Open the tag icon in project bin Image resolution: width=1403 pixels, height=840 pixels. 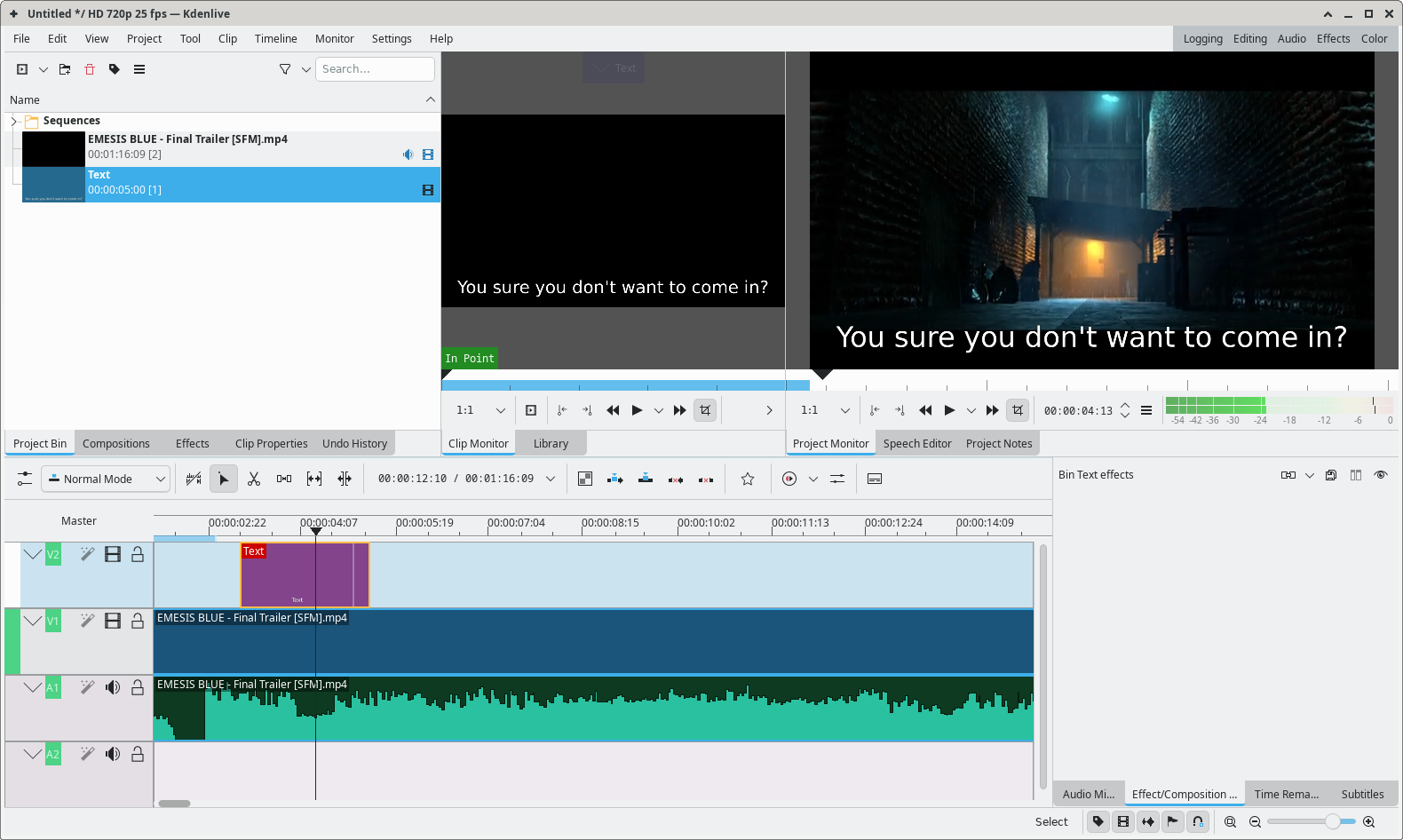(115, 69)
